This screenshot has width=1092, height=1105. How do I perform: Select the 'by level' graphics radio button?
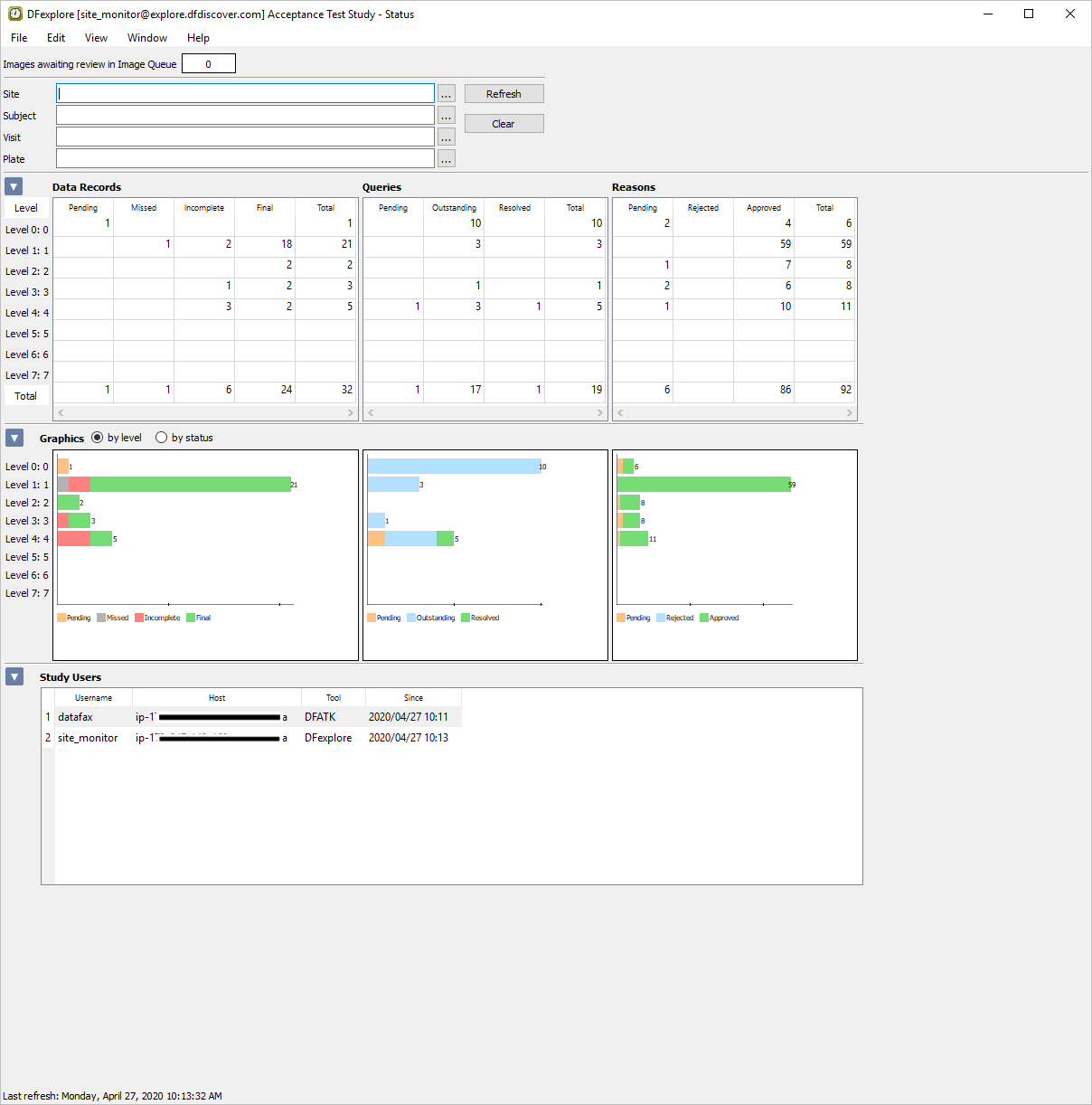[98, 438]
